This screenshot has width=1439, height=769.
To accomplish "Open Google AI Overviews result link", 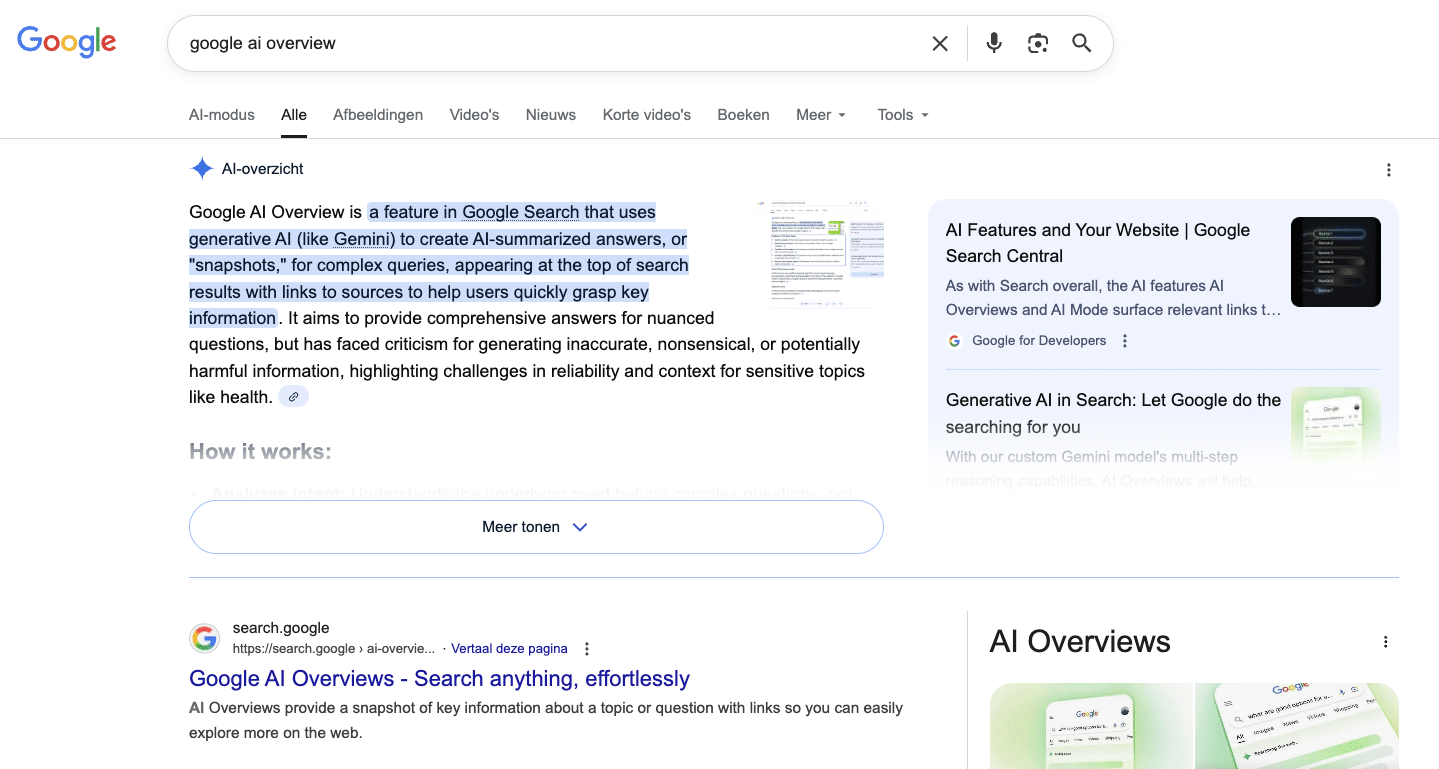I will (x=439, y=679).
